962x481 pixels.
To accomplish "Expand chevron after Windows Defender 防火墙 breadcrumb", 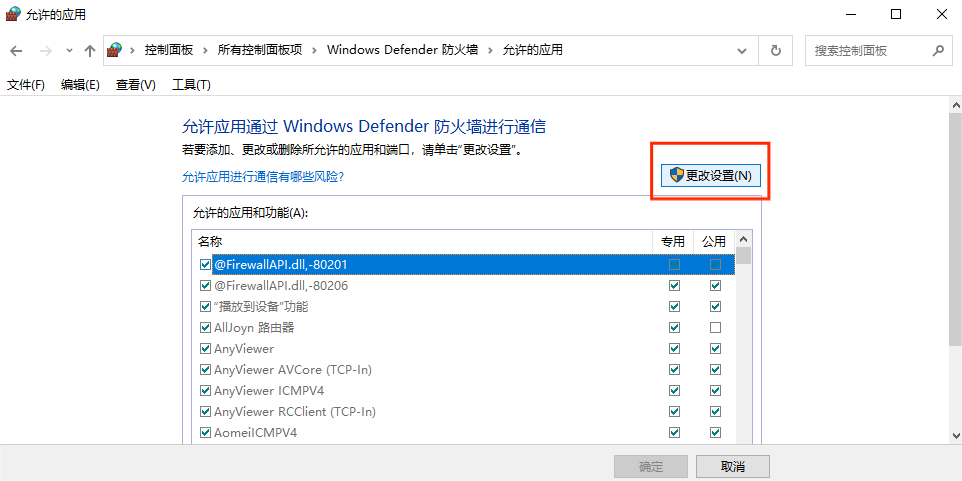I will click(490, 50).
